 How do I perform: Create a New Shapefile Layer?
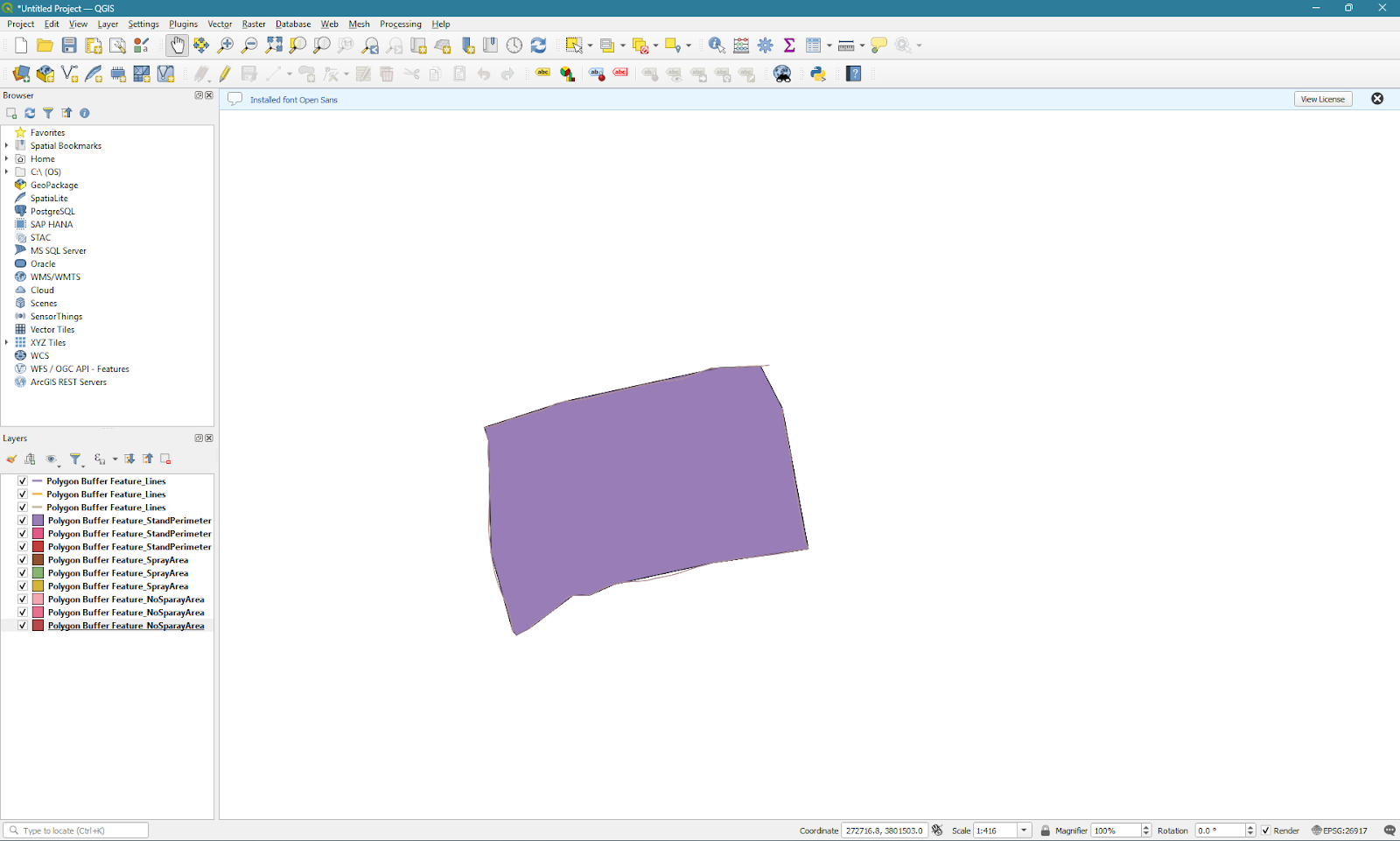70,74
